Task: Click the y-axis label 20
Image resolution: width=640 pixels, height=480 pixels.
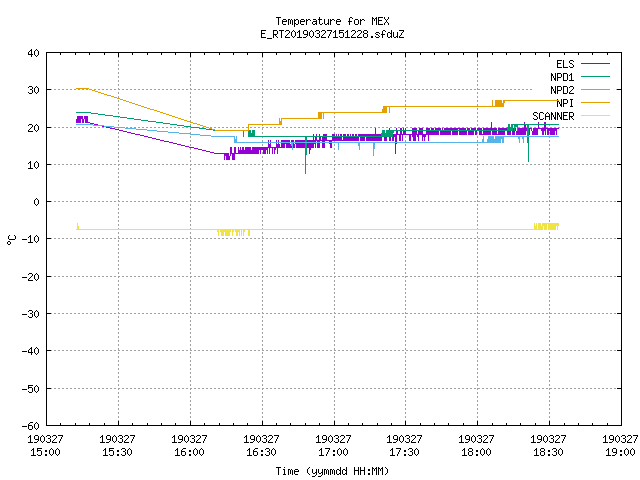Action: 33,128
